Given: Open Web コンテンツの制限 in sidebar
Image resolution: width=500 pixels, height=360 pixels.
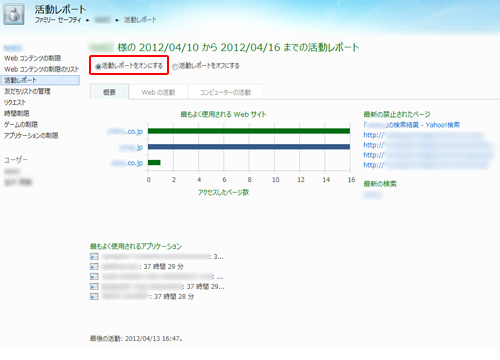Looking at the screenshot, I should [32, 58].
